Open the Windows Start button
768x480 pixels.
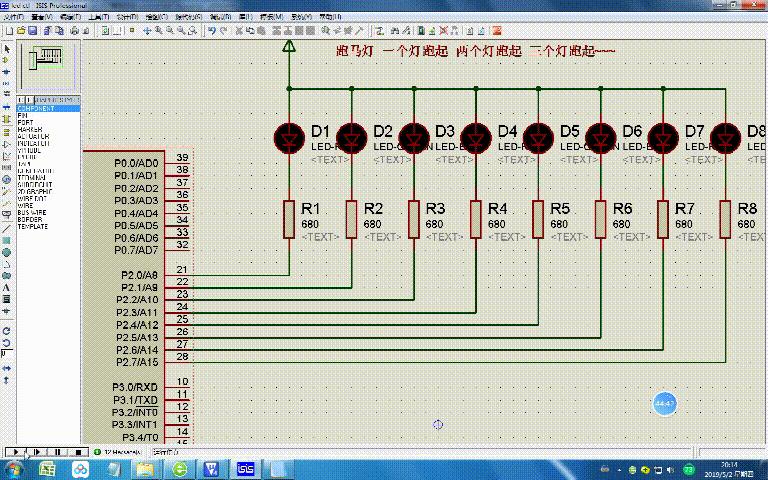[14, 470]
